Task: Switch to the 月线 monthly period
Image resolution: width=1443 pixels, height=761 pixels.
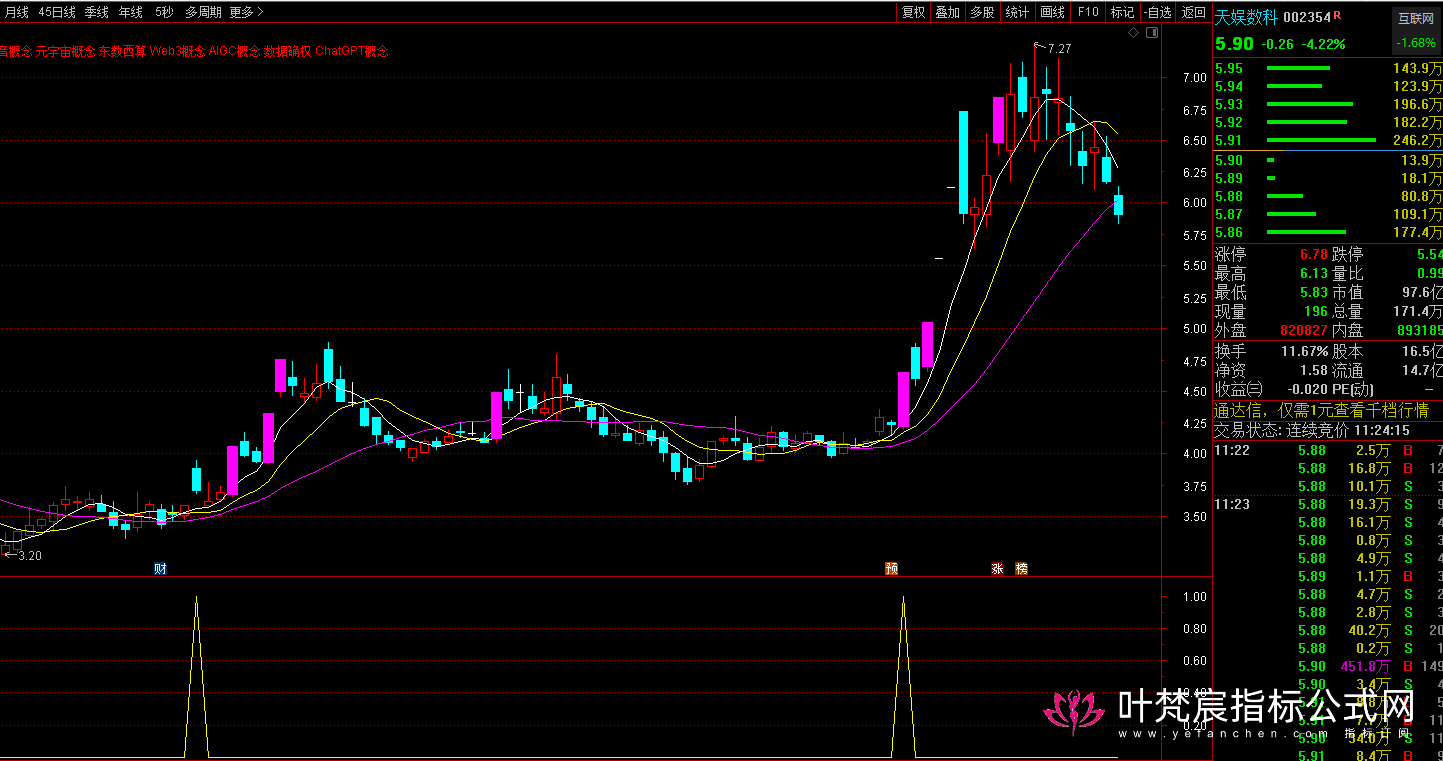Action: (15, 12)
